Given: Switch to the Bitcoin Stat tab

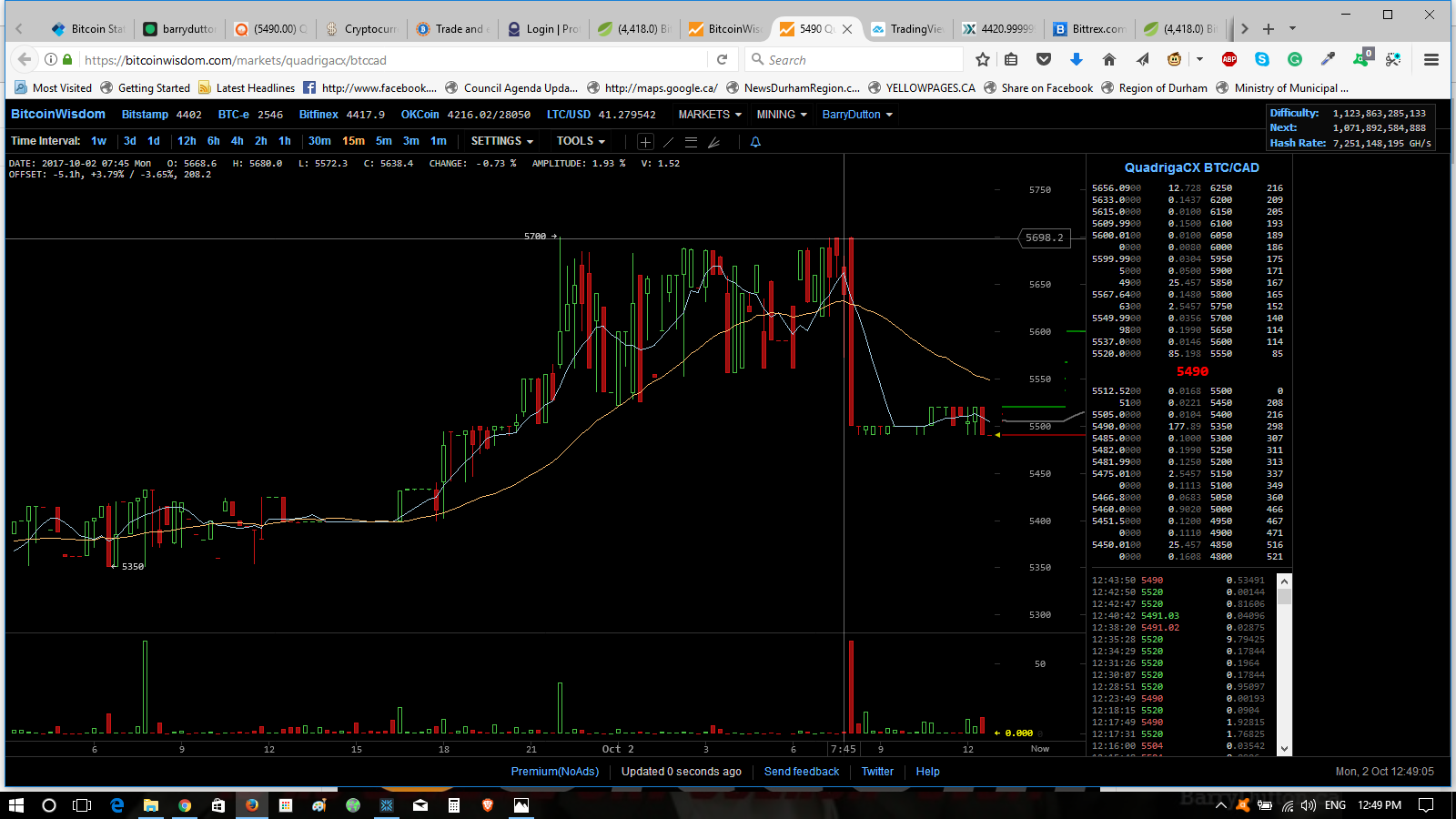Looking at the screenshot, I should tap(88, 29).
